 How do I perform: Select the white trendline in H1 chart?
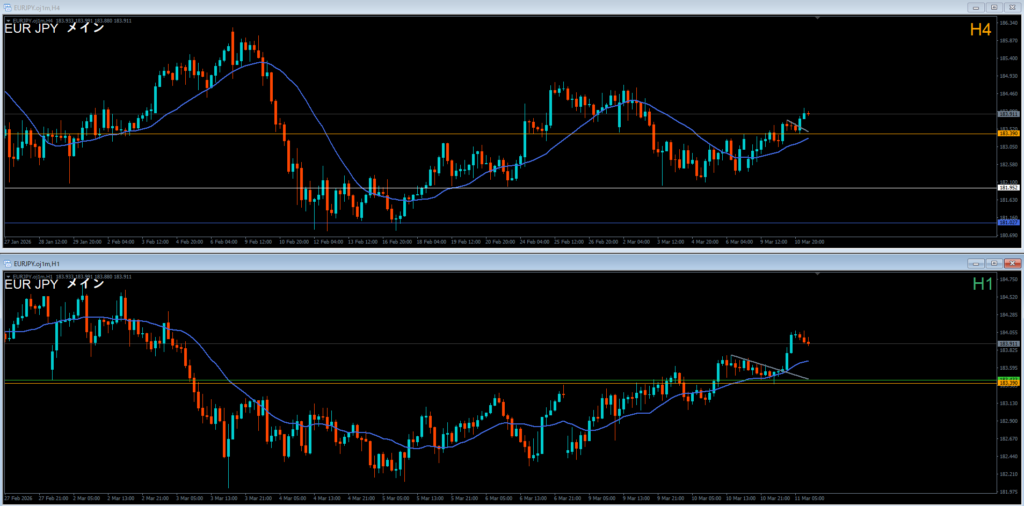click(765, 366)
